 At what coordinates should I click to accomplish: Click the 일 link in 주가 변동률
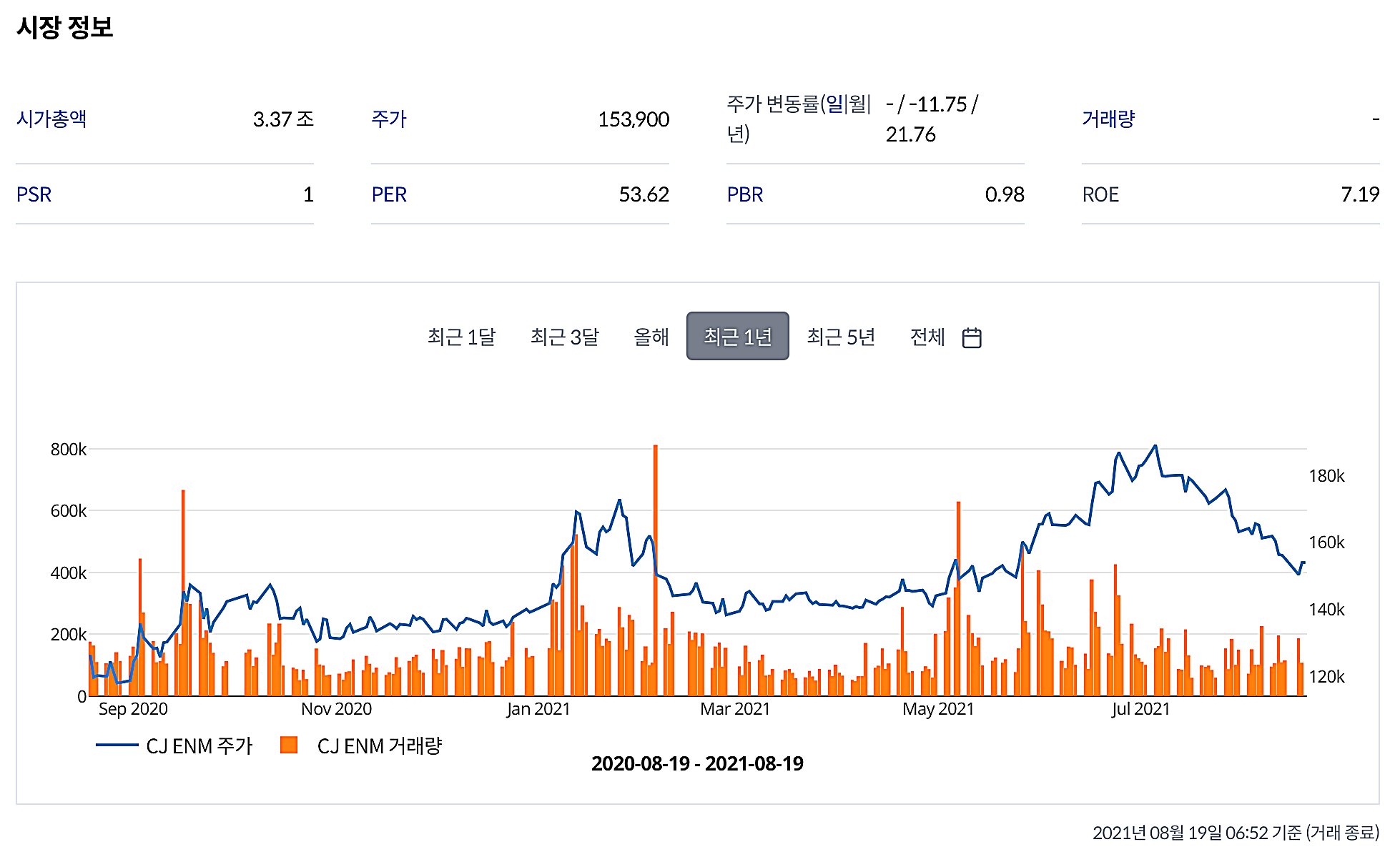pos(834,104)
